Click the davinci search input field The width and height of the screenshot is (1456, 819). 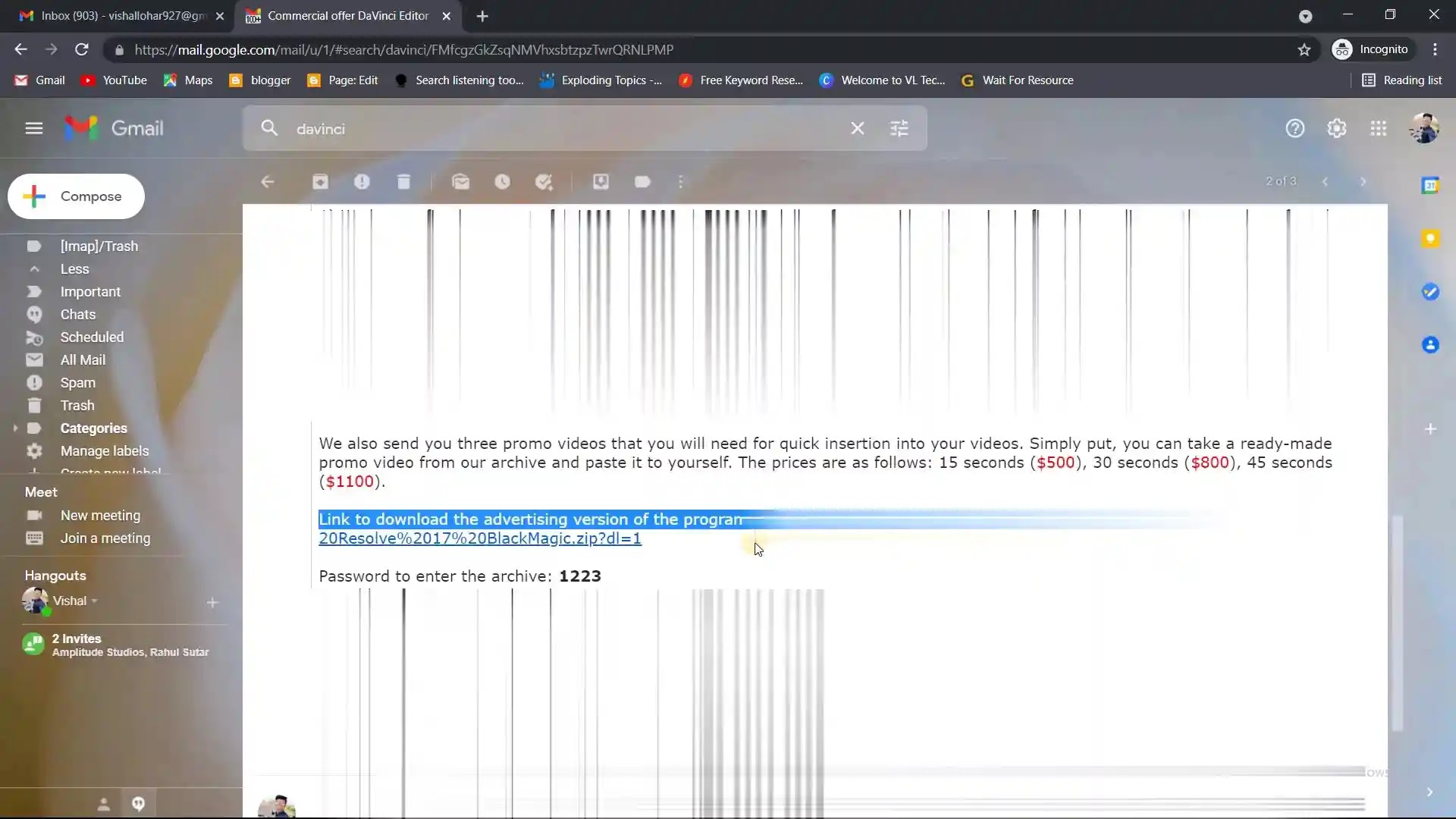(561, 129)
